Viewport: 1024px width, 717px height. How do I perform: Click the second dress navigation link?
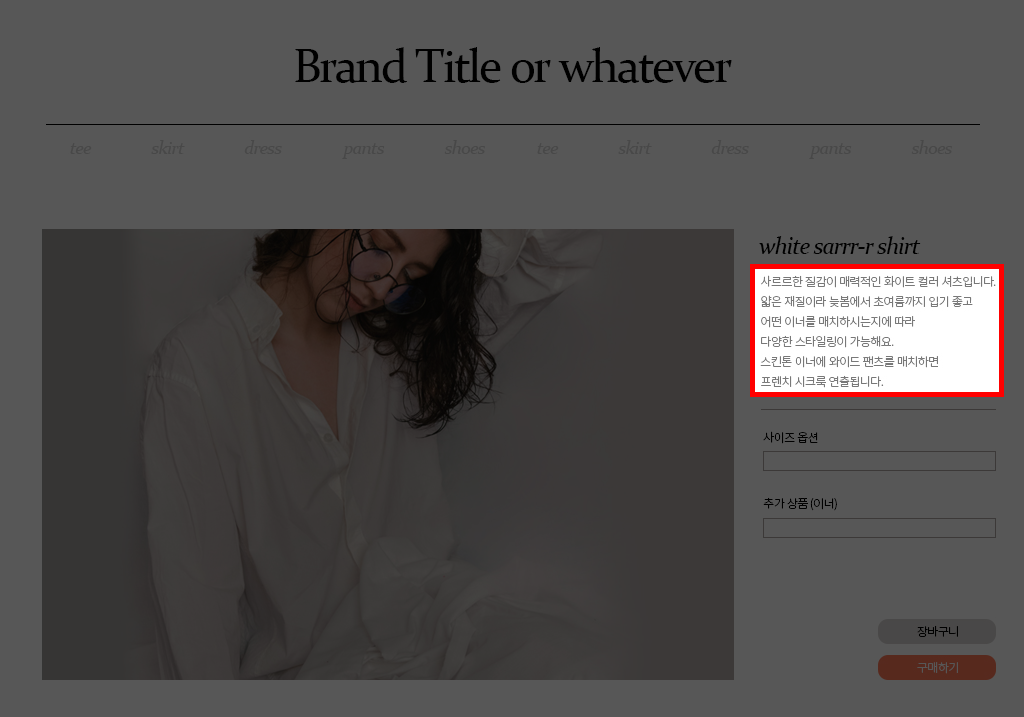(729, 148)
